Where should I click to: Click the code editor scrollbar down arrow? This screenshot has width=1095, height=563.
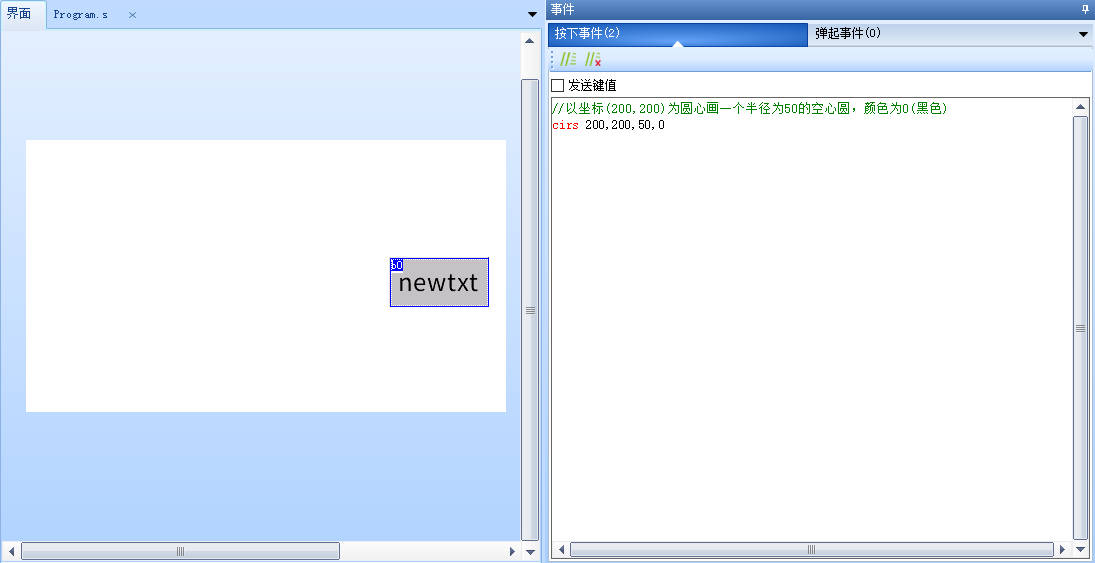click(1080, 549)
